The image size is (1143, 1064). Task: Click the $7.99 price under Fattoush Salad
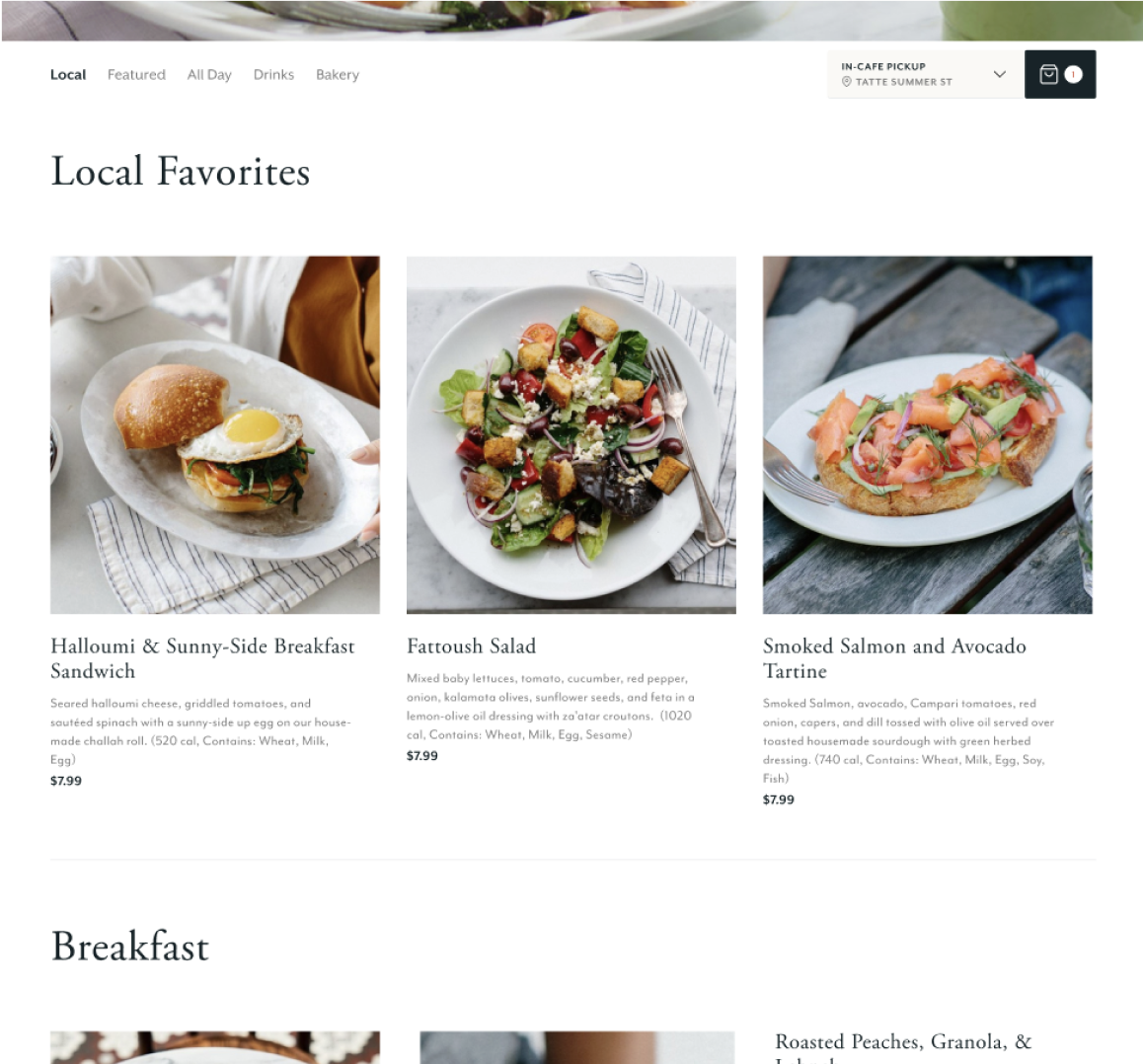(x=422, y=756)
